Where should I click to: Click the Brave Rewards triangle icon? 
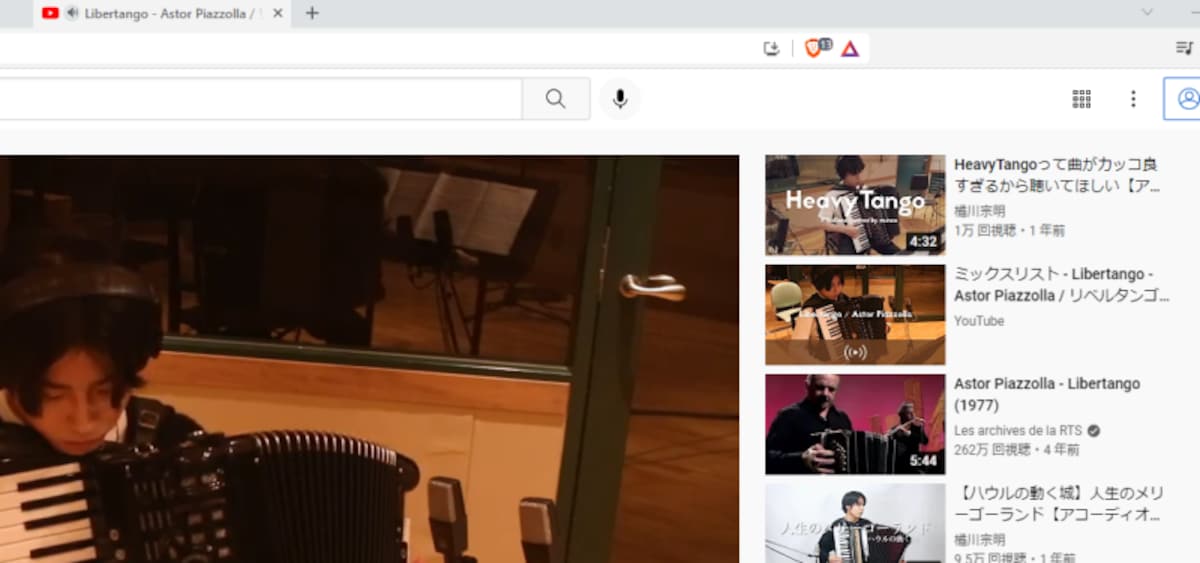(850, 48)
